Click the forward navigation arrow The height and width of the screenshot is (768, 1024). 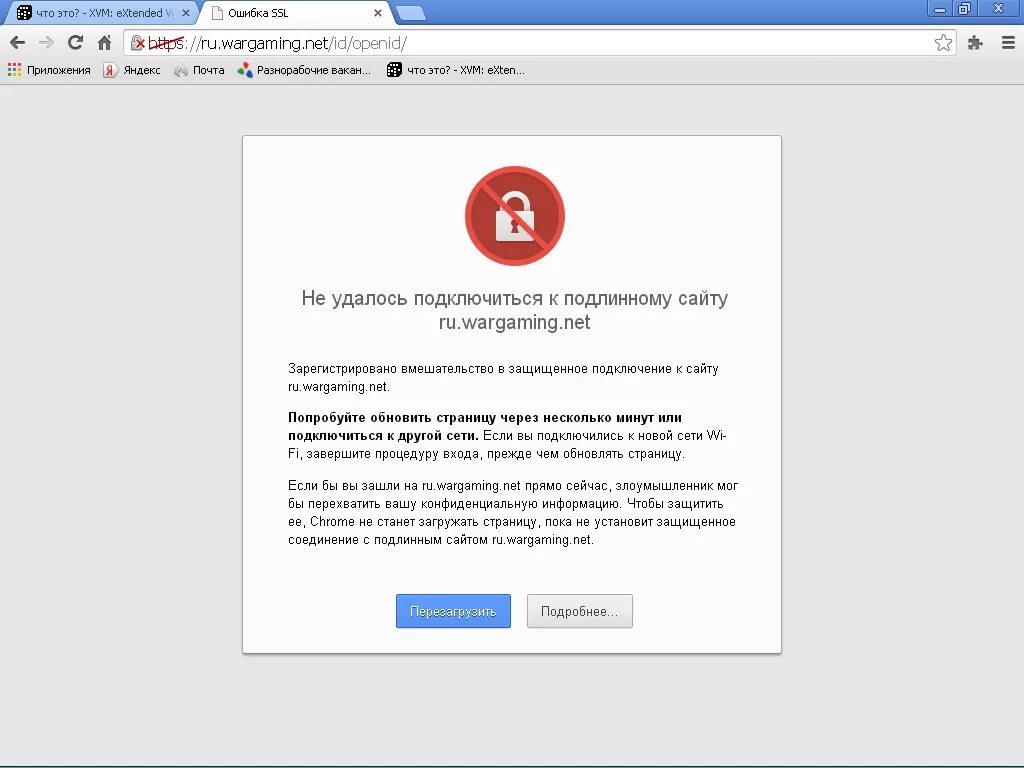pyautogui.click(x=46, y=43)
